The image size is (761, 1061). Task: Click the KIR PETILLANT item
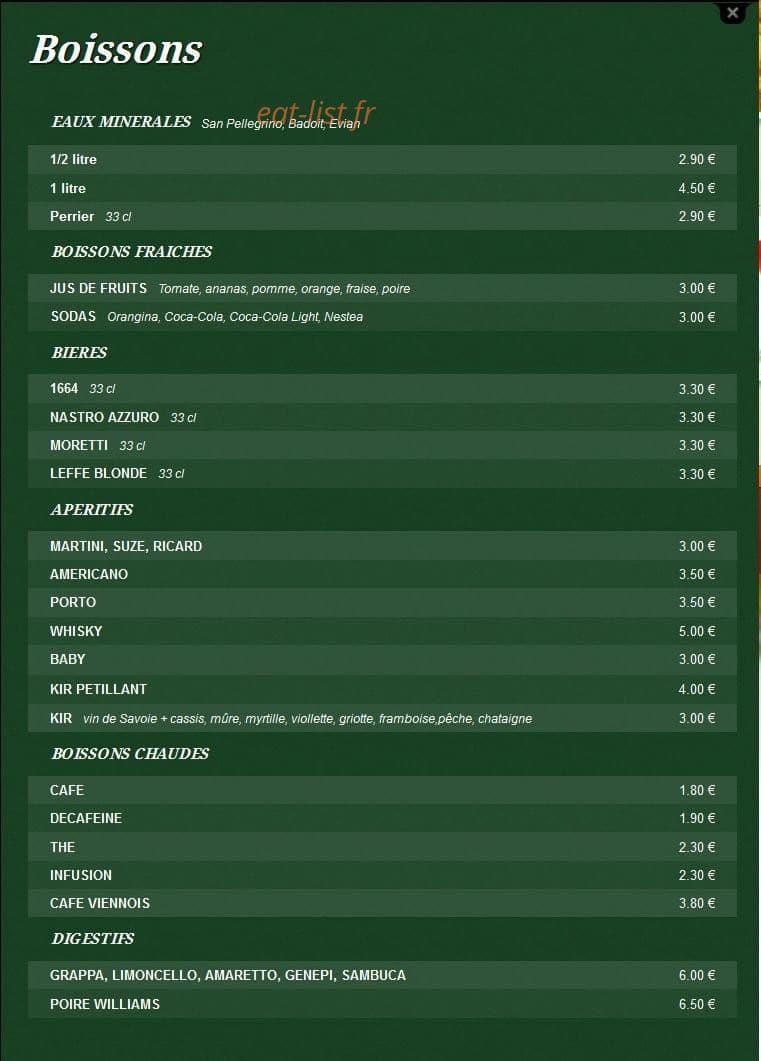point(382,689)
